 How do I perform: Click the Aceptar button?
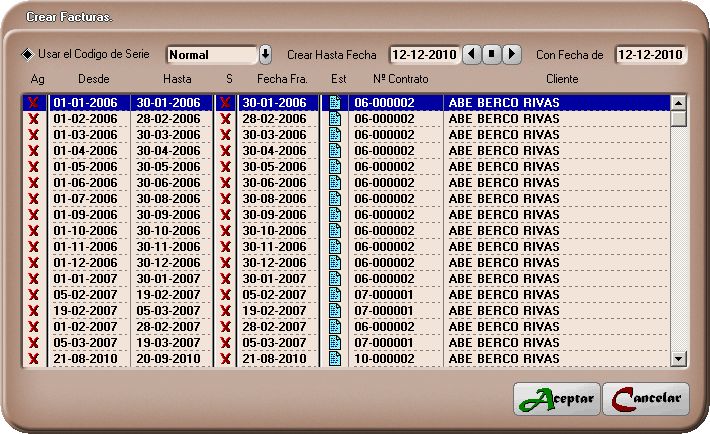(x=557, y=398)
